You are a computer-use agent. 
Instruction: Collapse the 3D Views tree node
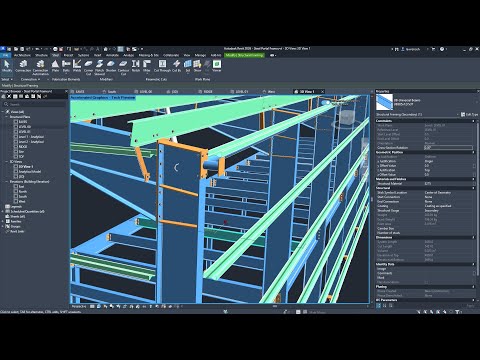tap(7, 161)
